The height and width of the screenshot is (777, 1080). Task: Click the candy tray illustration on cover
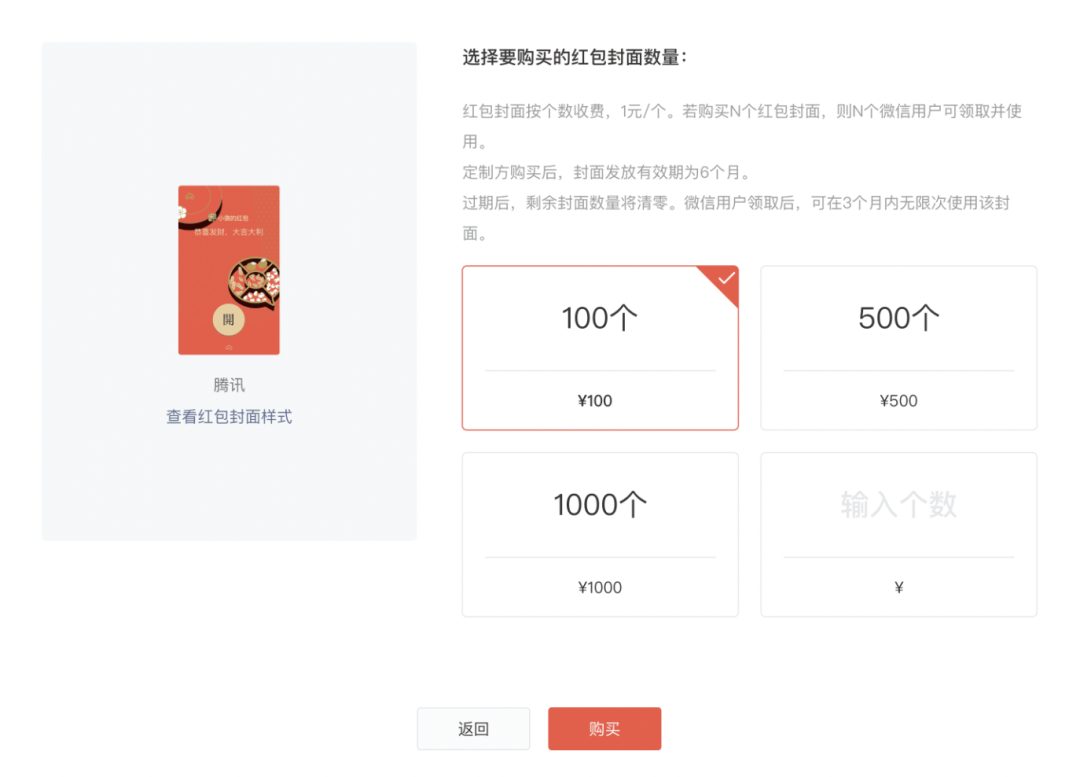point(254,283)
